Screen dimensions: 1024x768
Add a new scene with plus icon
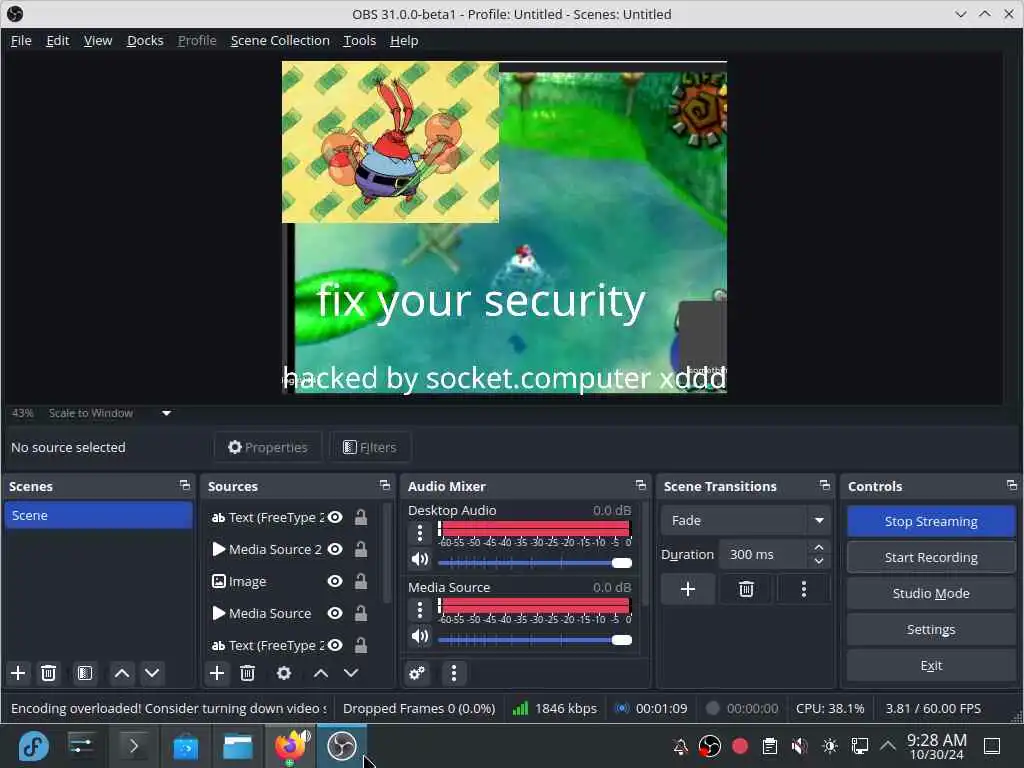pos(18,673)
